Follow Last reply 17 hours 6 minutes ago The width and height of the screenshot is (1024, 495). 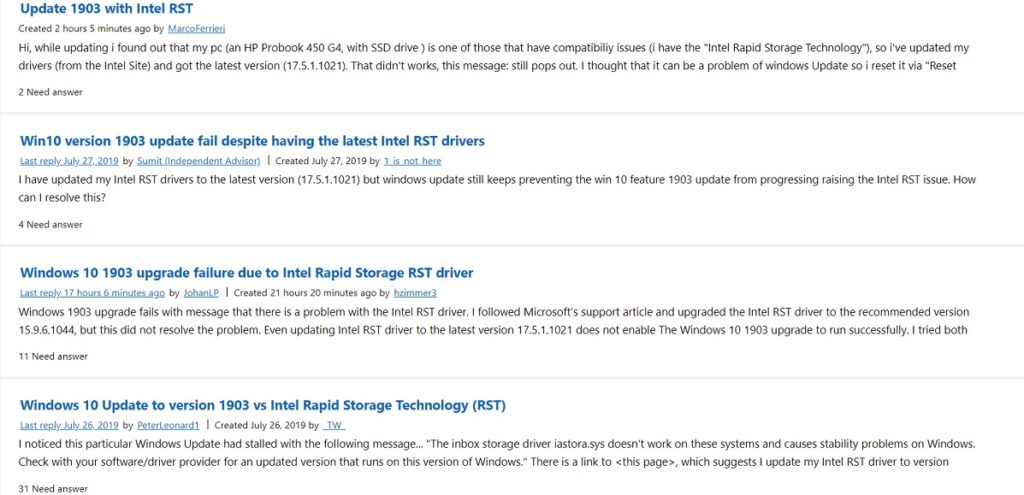click(x=92, y=293)
